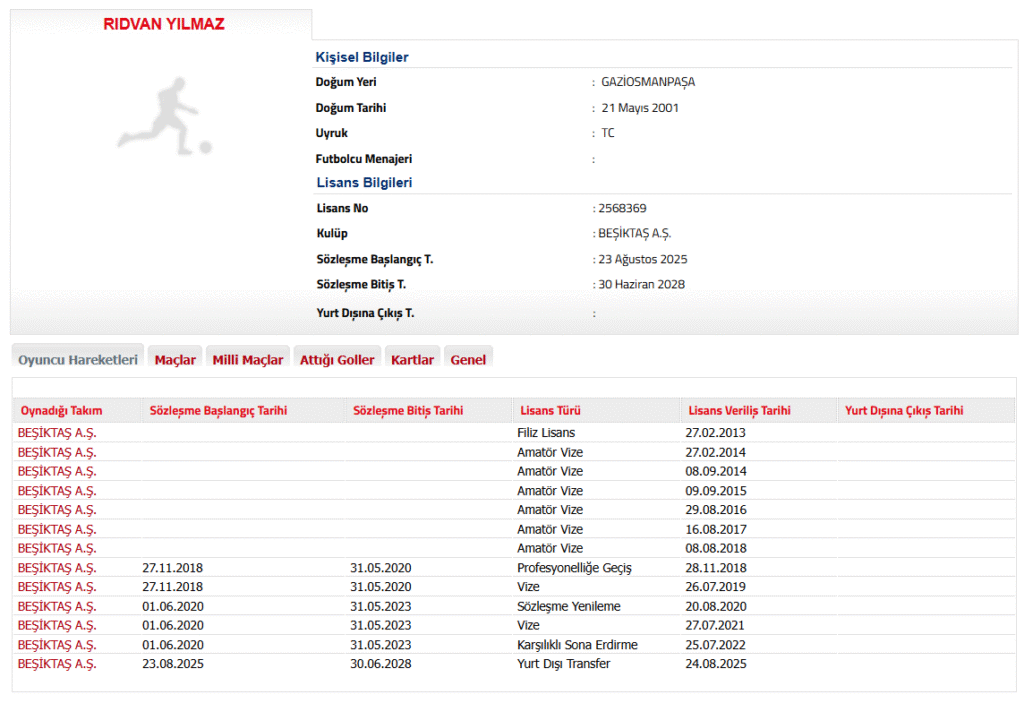Open BEŞİKTAŞ A.Ş. link in Filiz Lisans row
This screenshot has height=703, width=1024.
pyautogui.click(x=57, y=433)
